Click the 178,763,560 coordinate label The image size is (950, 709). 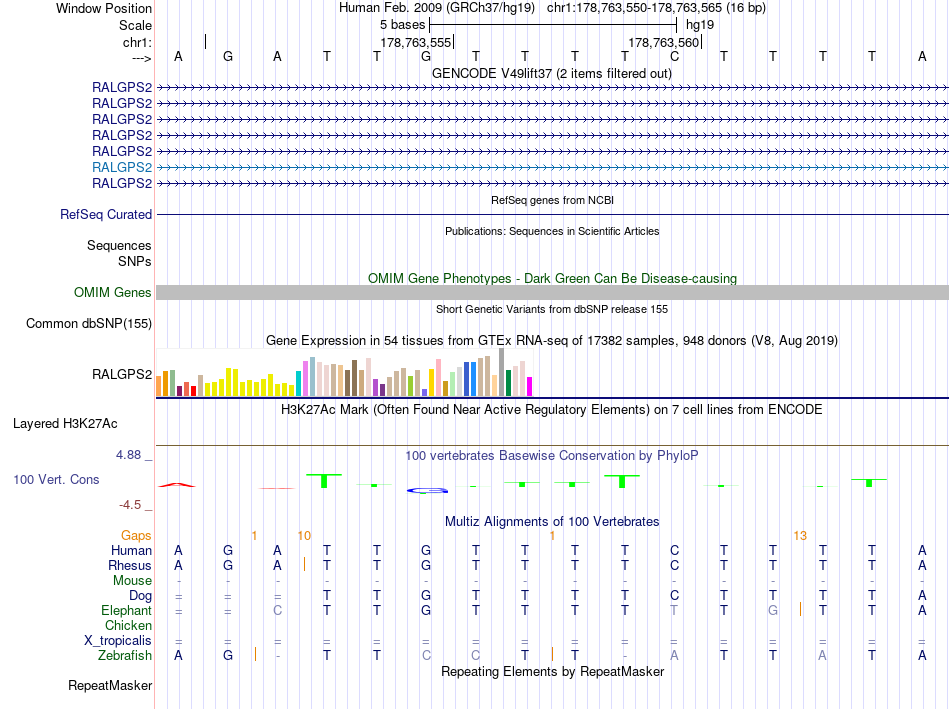663,42
